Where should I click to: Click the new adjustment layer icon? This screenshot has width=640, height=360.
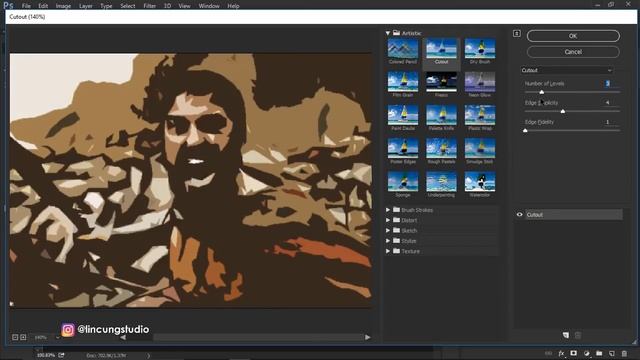pos(587,353)
